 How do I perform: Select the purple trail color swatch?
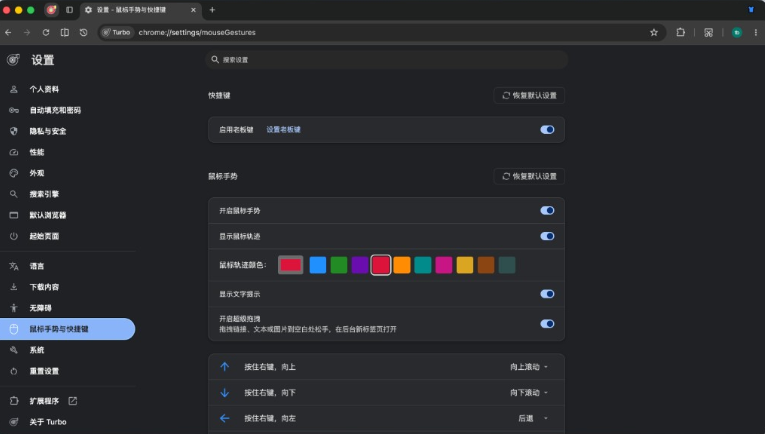point(360,265)
